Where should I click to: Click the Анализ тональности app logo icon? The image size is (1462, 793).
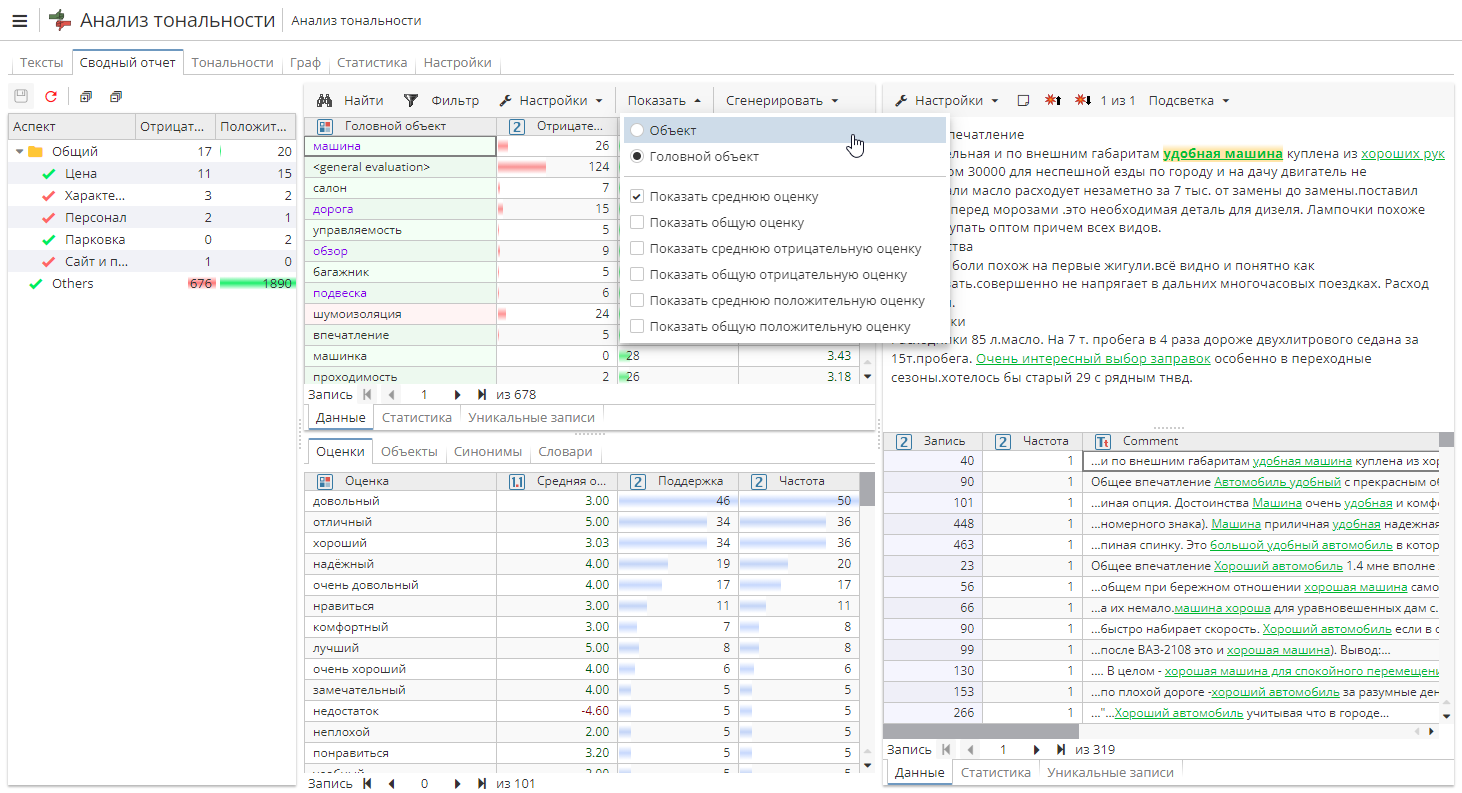60,20
